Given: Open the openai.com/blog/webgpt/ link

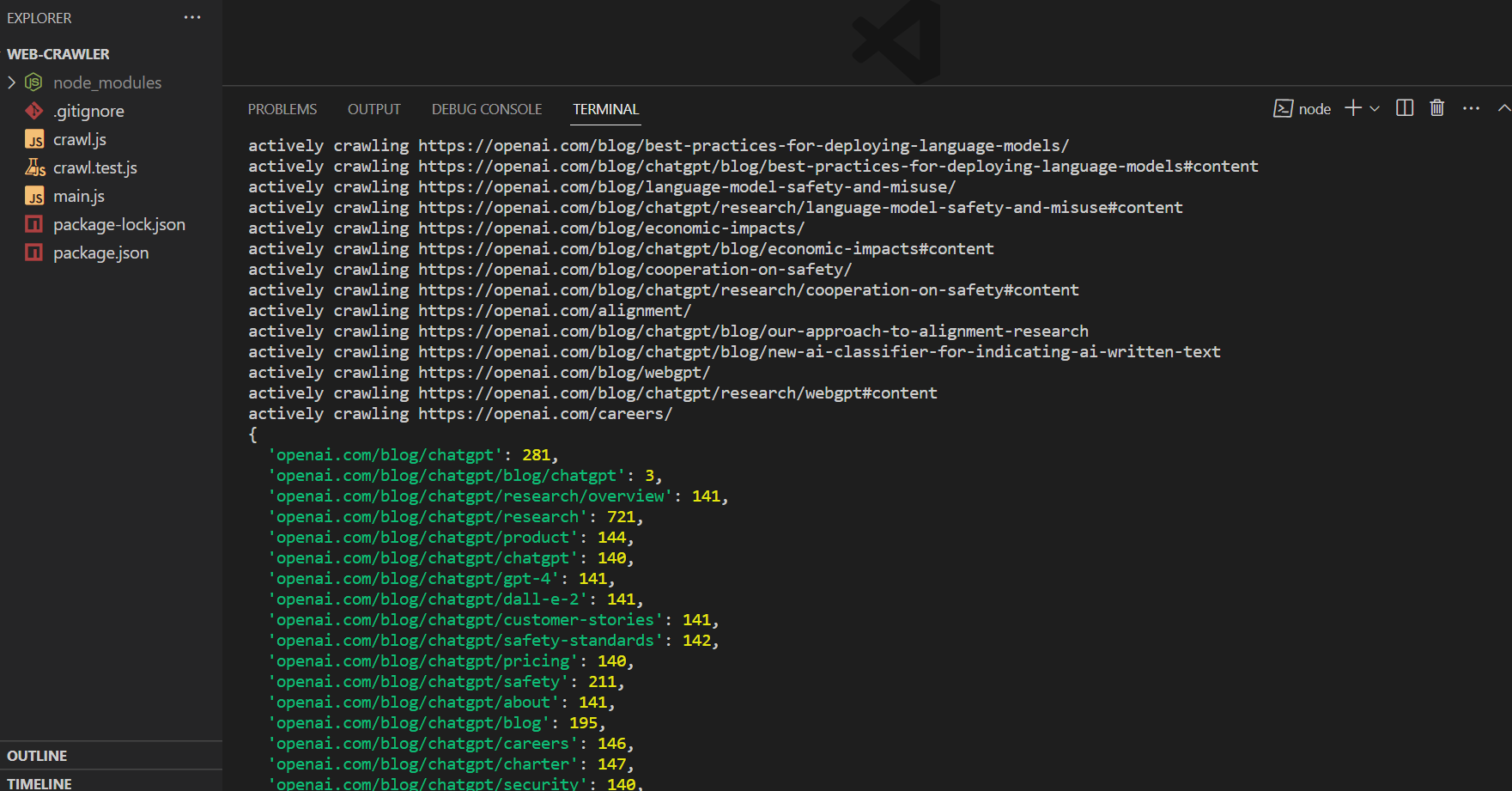Looking at the screenshot, I should 564,373.
